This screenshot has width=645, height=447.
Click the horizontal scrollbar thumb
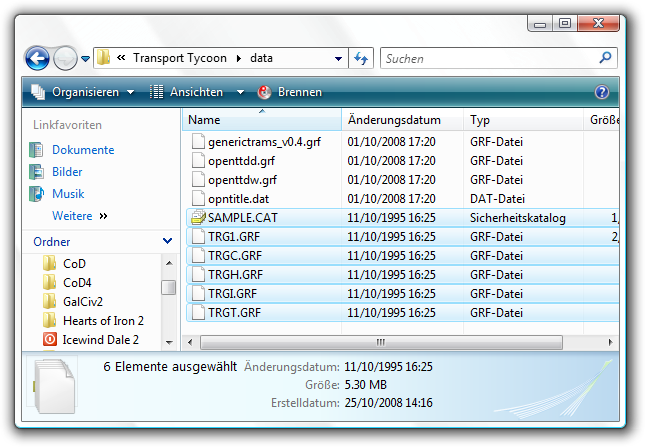pos(381,342)
